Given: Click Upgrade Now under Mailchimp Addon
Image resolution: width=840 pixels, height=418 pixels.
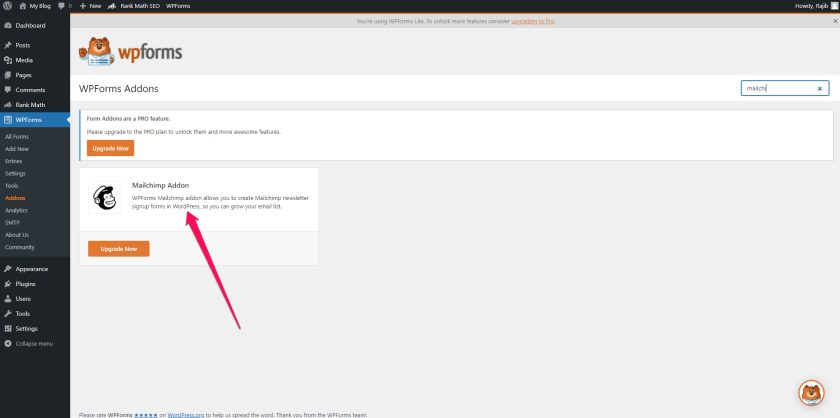Looking at the screenshot, I should (119, 249).
